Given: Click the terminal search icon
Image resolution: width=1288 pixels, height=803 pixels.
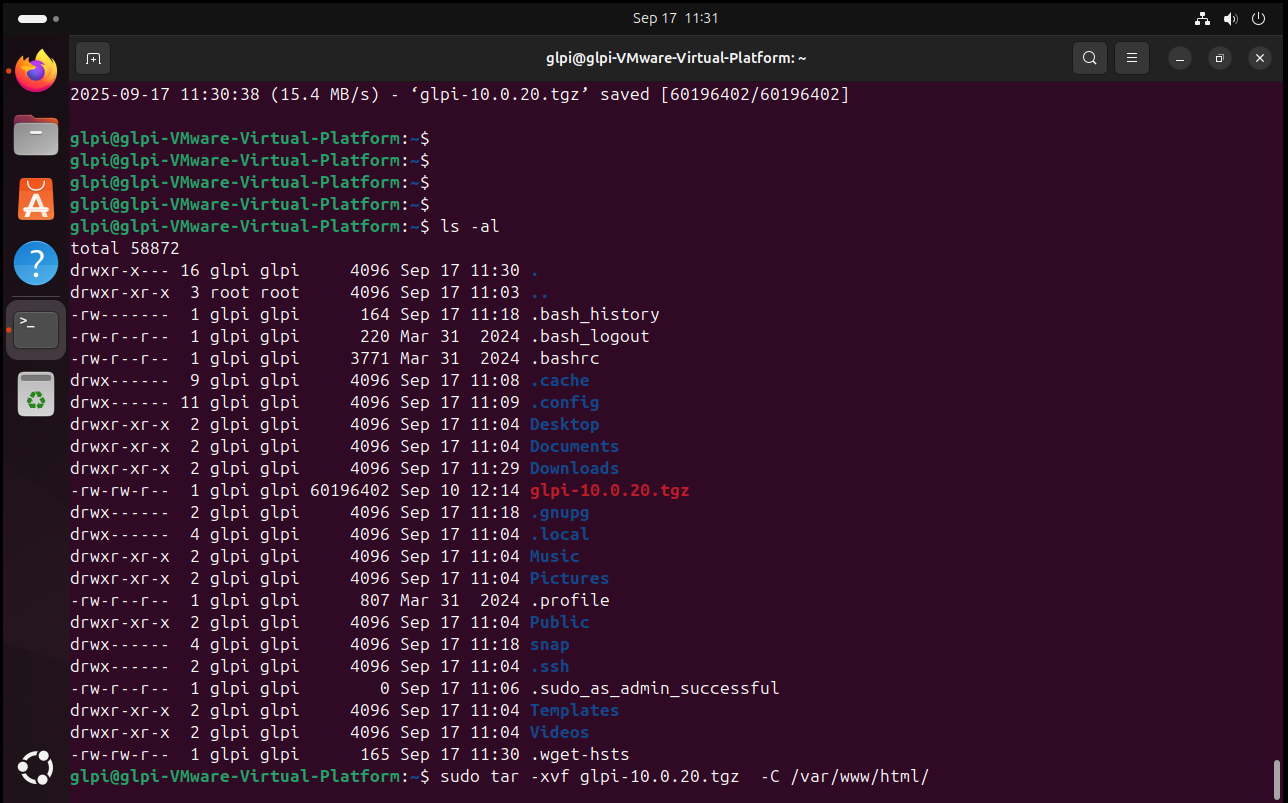Looking at the screenshot, I should point(1090,58).
